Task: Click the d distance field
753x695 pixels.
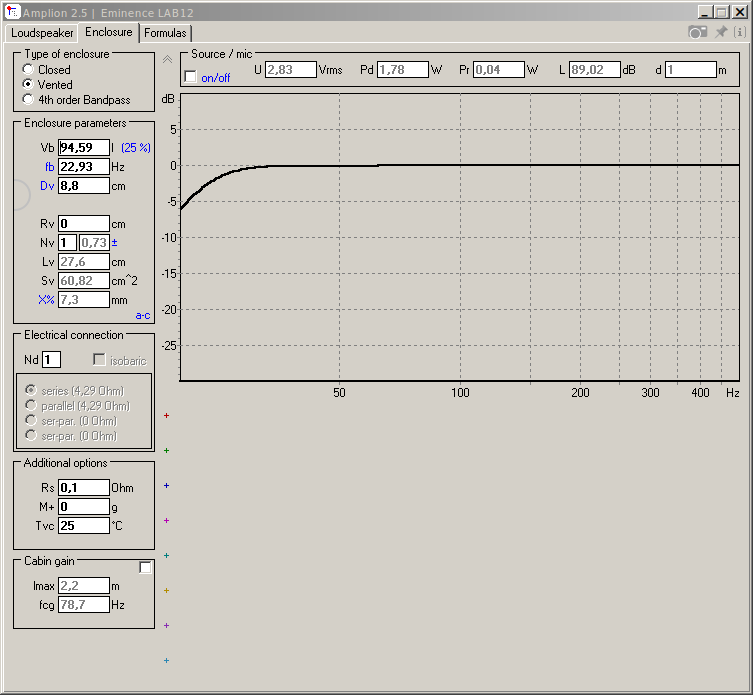Action: pyautogui.click(x=691, y=70)
